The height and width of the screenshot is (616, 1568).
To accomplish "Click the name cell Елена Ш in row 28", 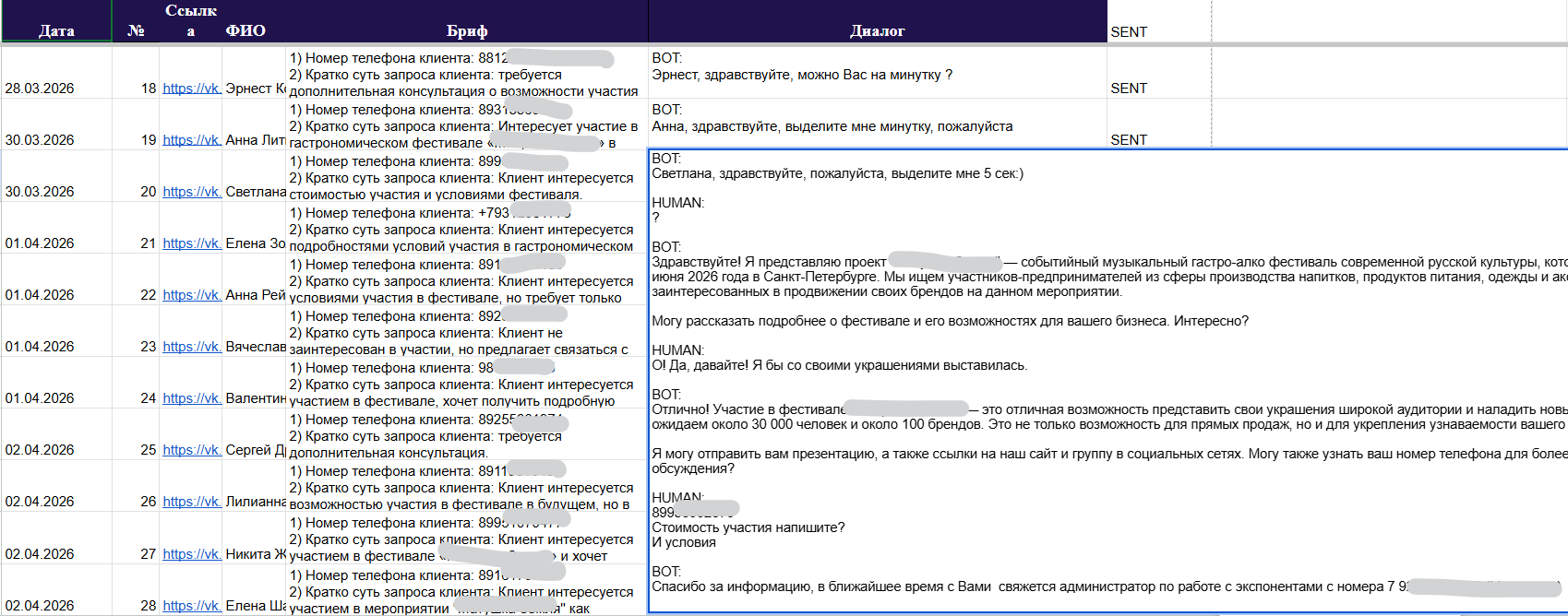I will 254,590.
